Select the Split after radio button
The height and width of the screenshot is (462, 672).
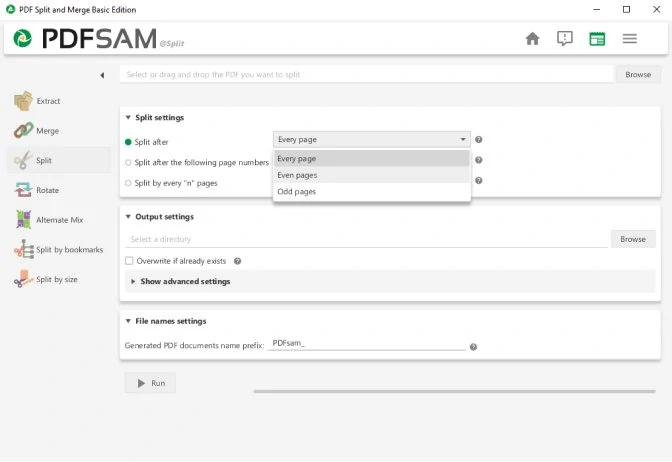pos(128,142)
